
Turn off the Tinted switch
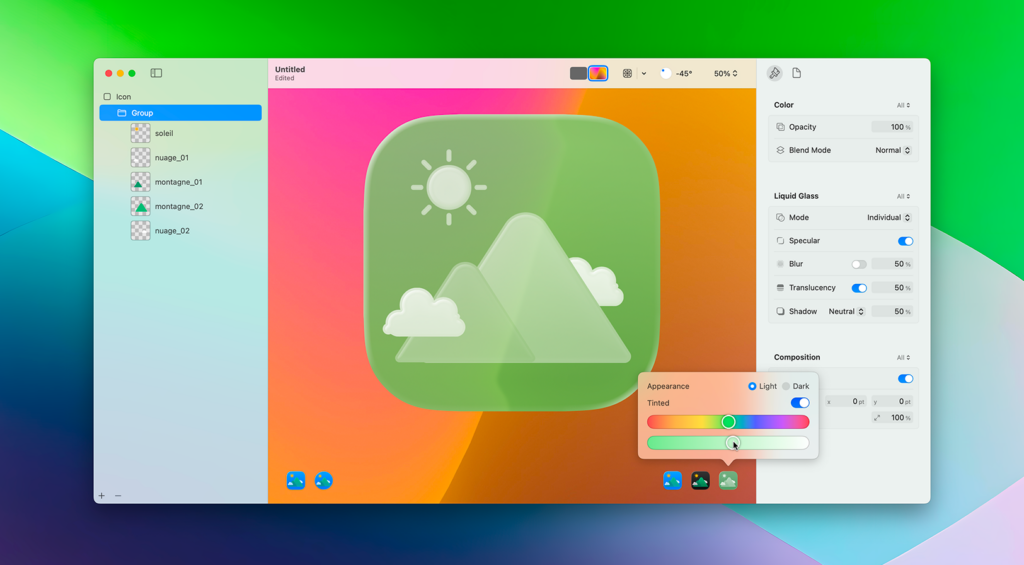(x=800, y=403)
